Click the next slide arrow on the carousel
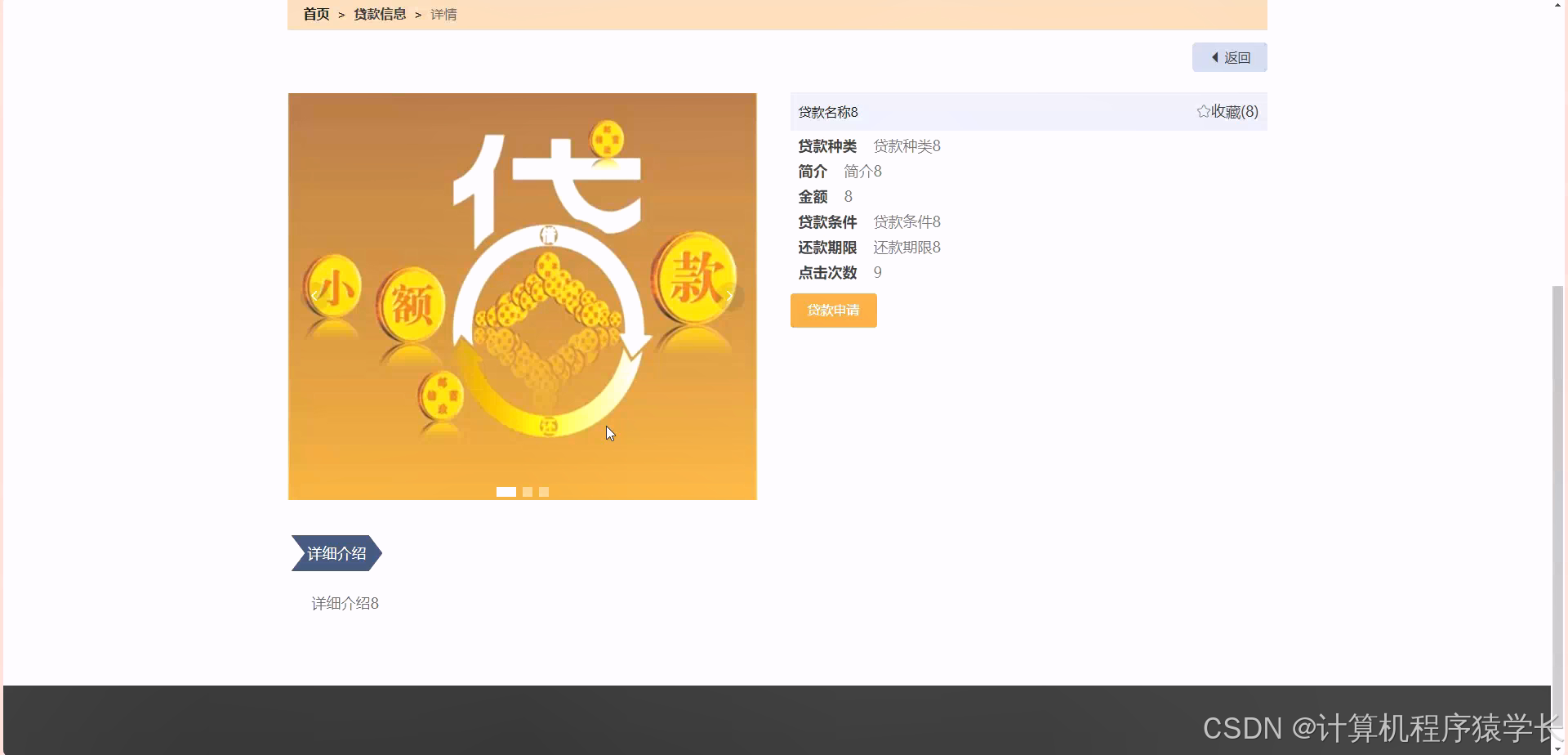Screen dimensions: 1568x755 [x=729, y=295]
